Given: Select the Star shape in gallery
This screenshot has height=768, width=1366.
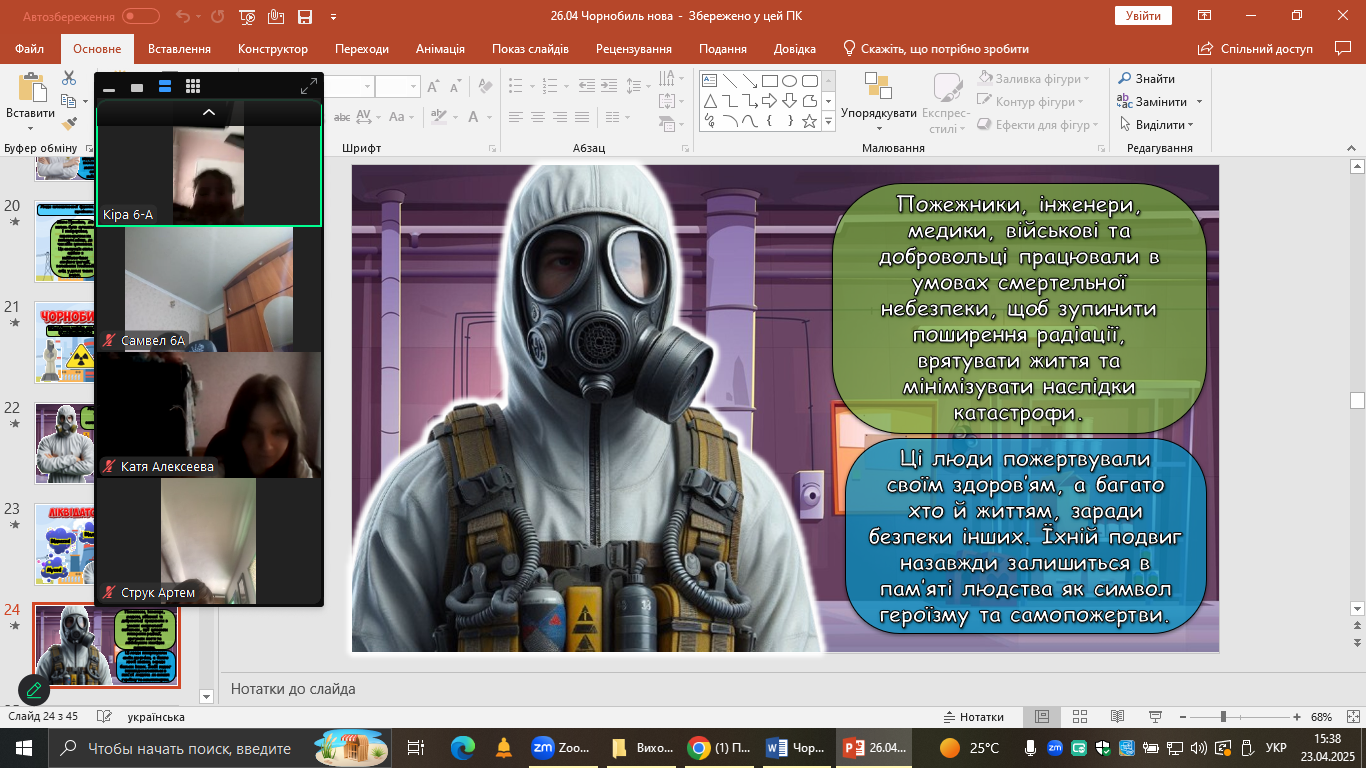Looking at the screenshot, I should 809,121.
